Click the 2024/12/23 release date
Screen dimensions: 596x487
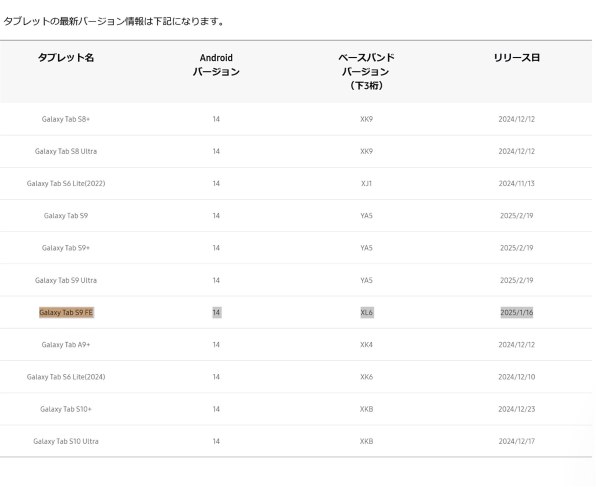point(517,409)
